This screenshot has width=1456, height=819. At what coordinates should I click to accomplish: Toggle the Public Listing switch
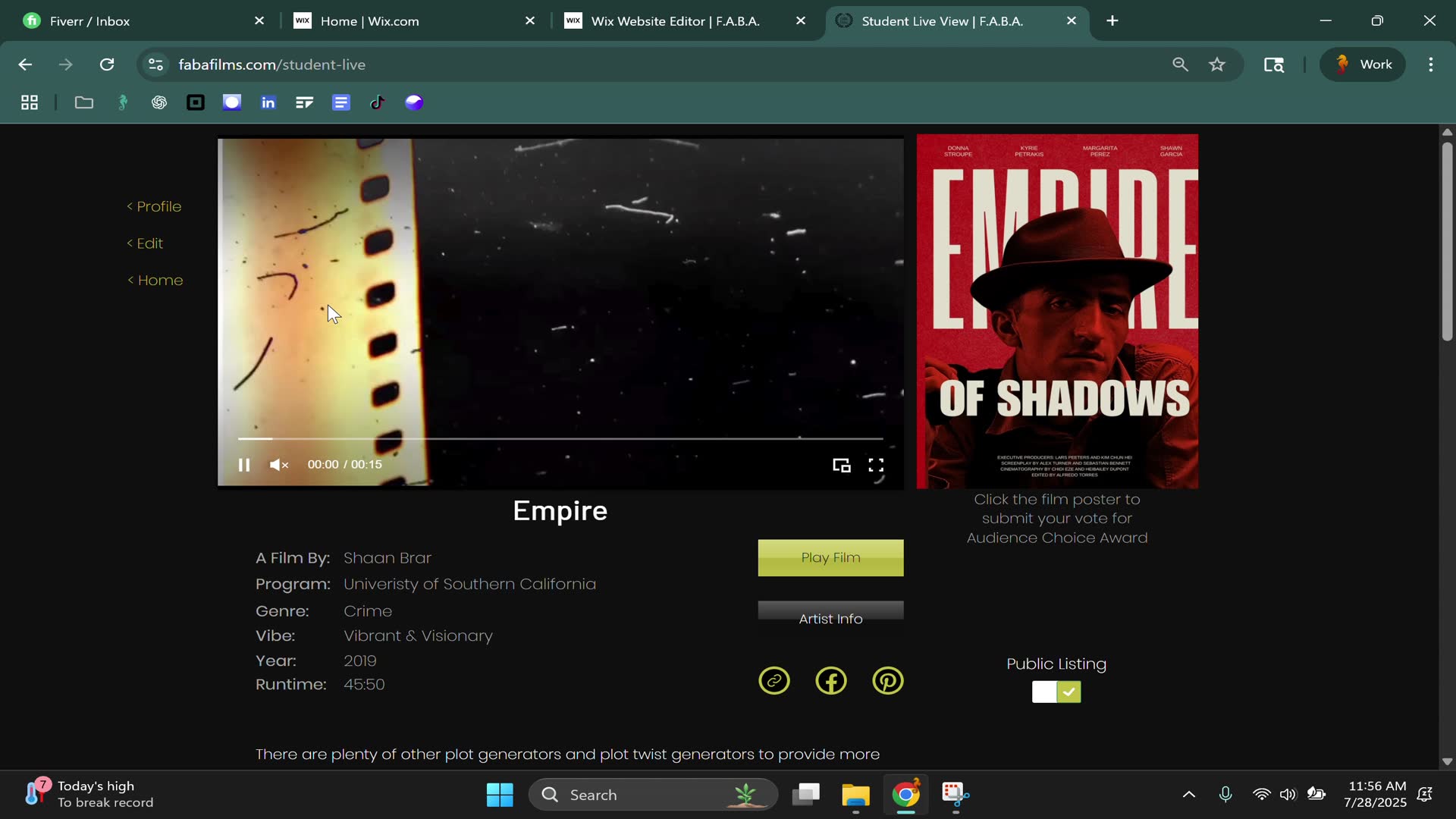click(x=1056, y=692)
